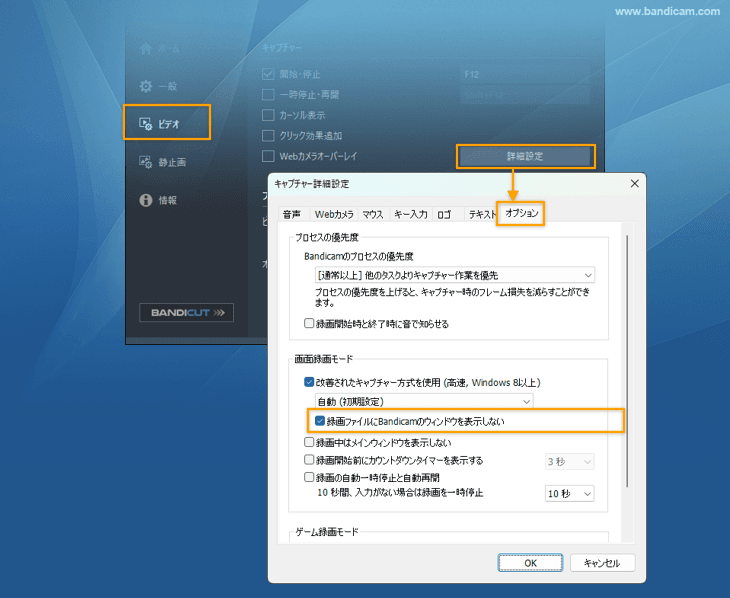Click the F12 hotkey field
The height and width of the screenshot is (598, 730).
coord(525,74)
